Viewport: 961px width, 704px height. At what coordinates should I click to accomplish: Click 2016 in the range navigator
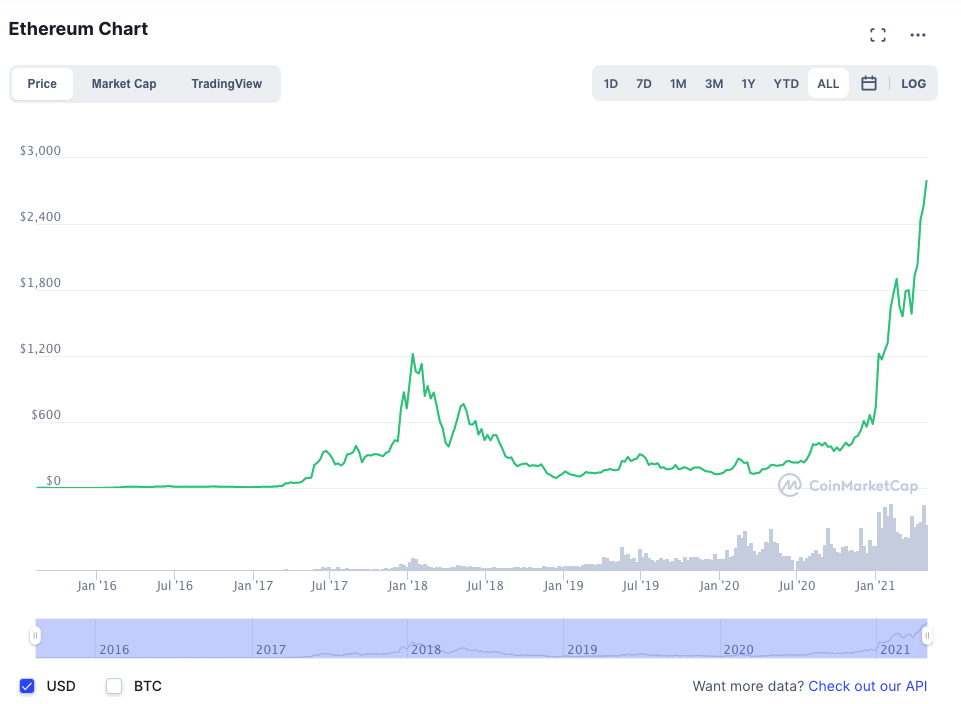point(114,649)
